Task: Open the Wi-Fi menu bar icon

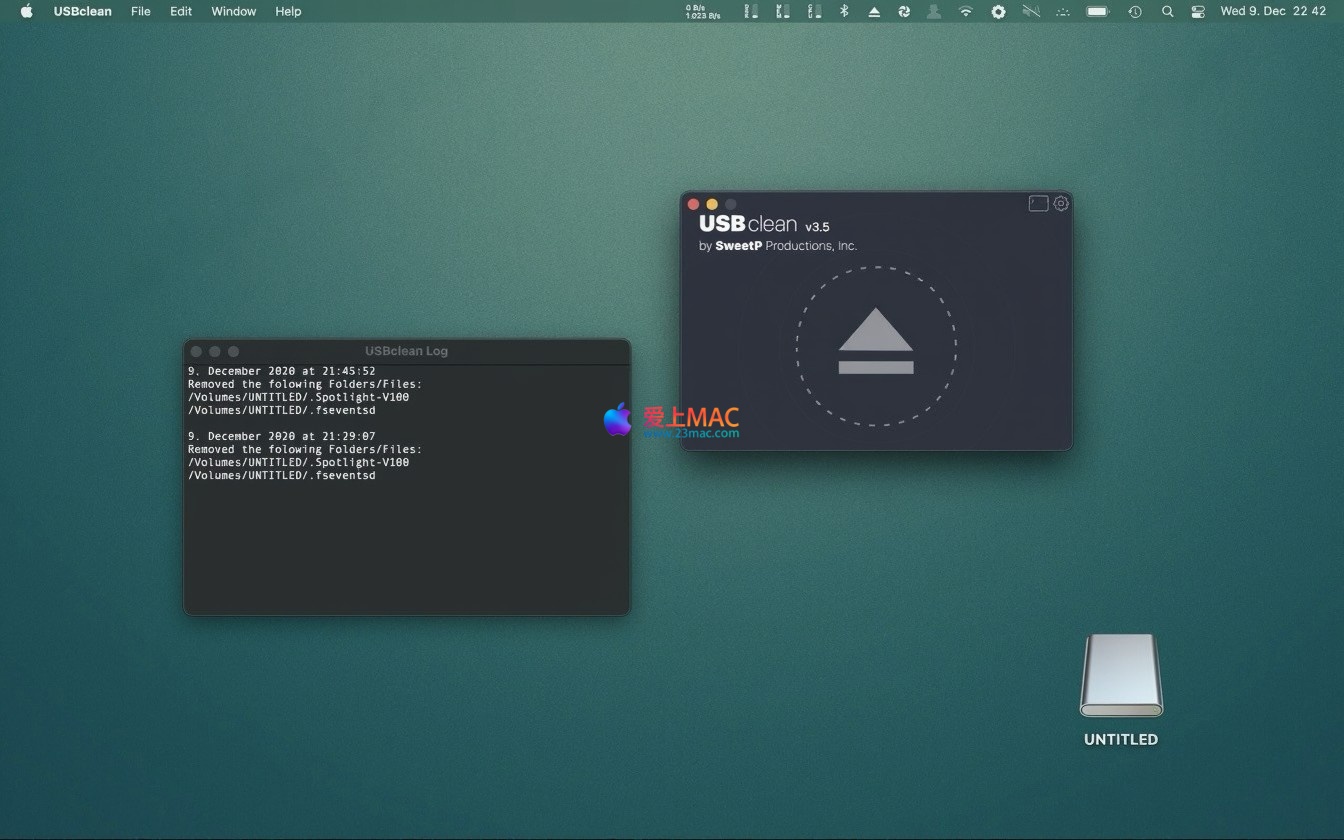Action: [x=965, y=12]
